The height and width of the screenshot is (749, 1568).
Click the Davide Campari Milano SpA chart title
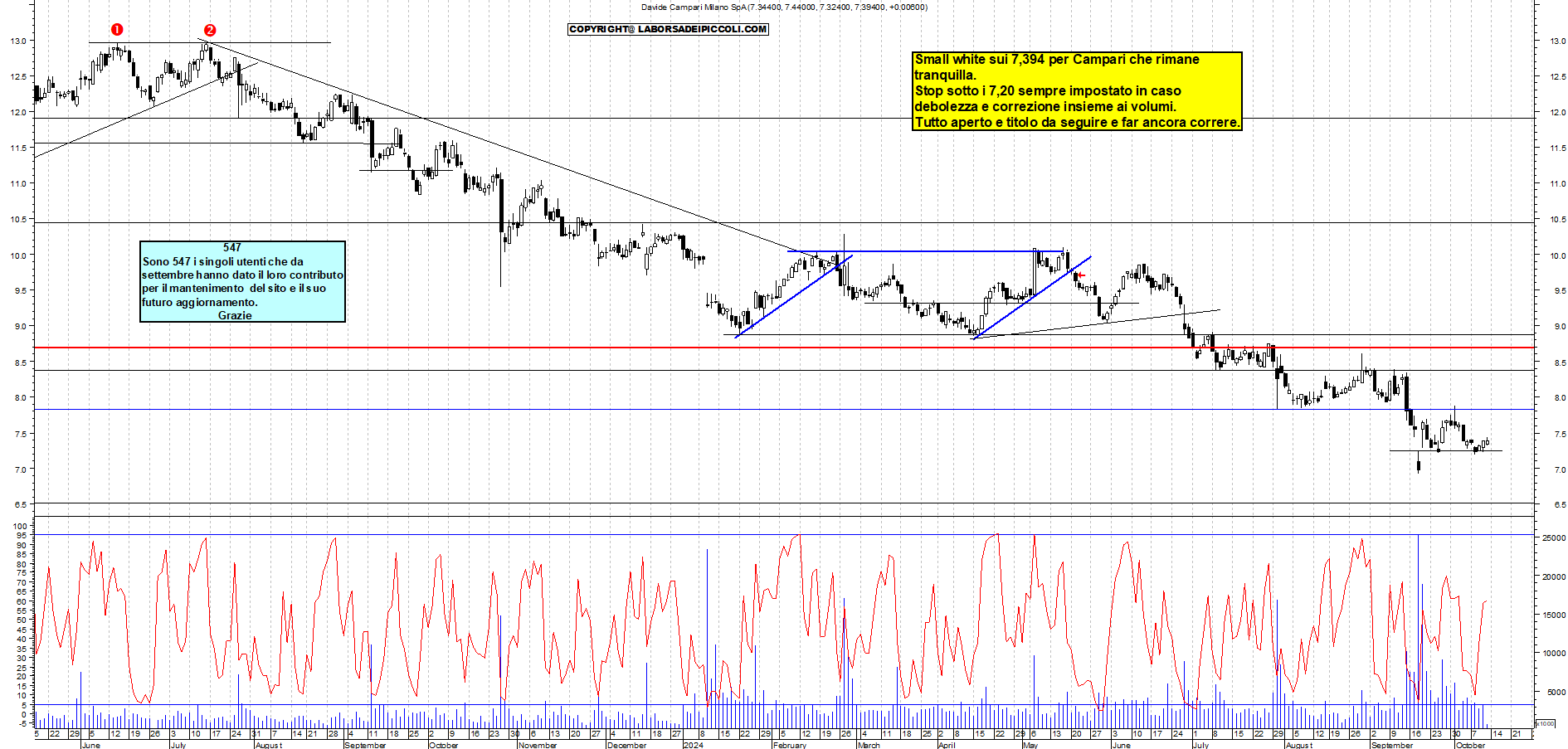click(x=784, y=7)
